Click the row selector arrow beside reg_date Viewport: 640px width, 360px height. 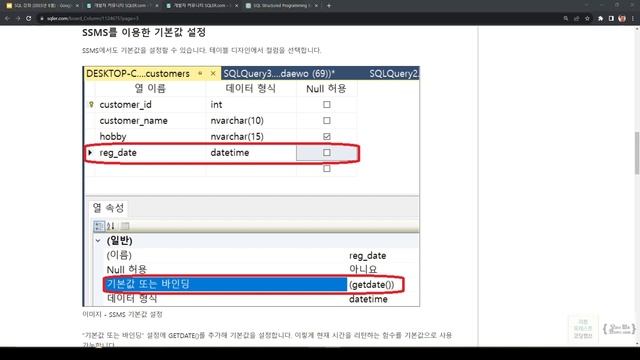click(x=90, y=152)
